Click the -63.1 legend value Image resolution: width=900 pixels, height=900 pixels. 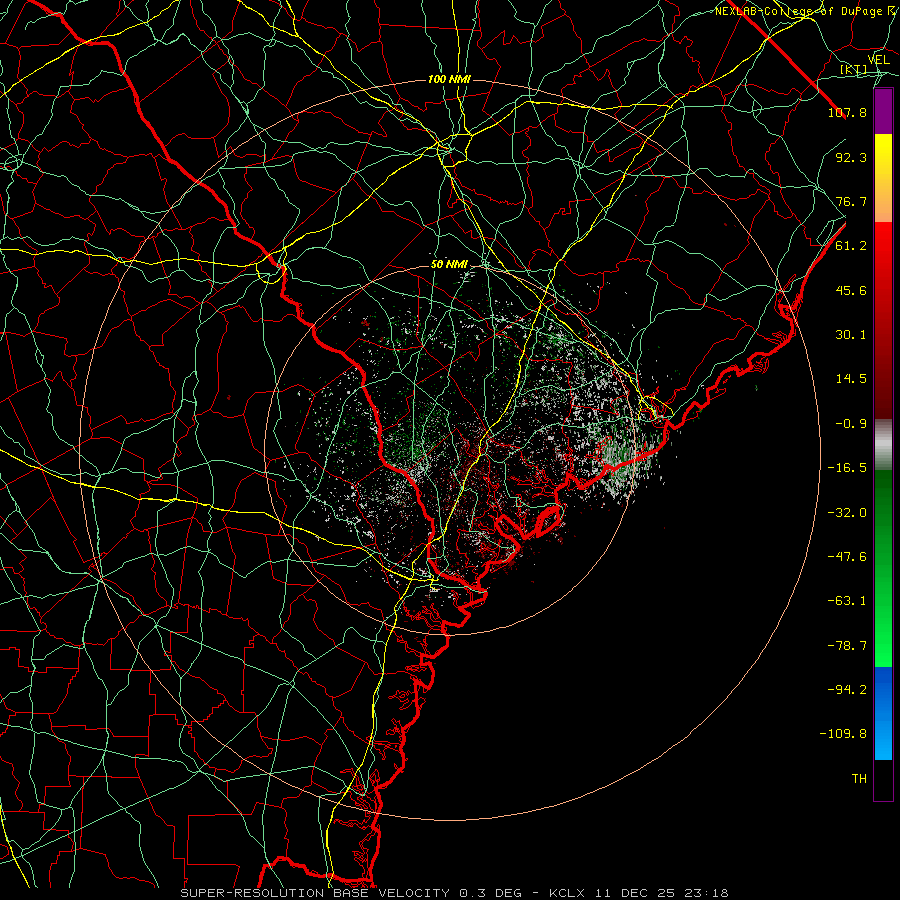coord(847,601)
